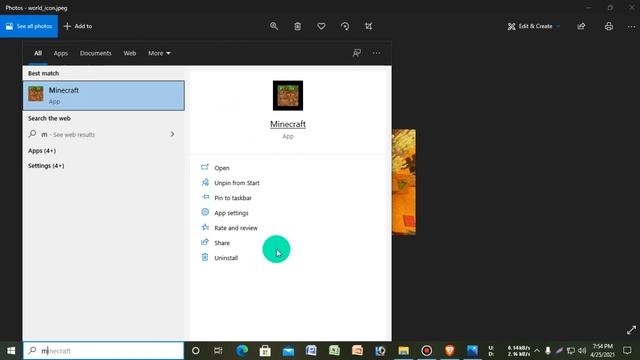Click the search feedback icon

point(357,53)
